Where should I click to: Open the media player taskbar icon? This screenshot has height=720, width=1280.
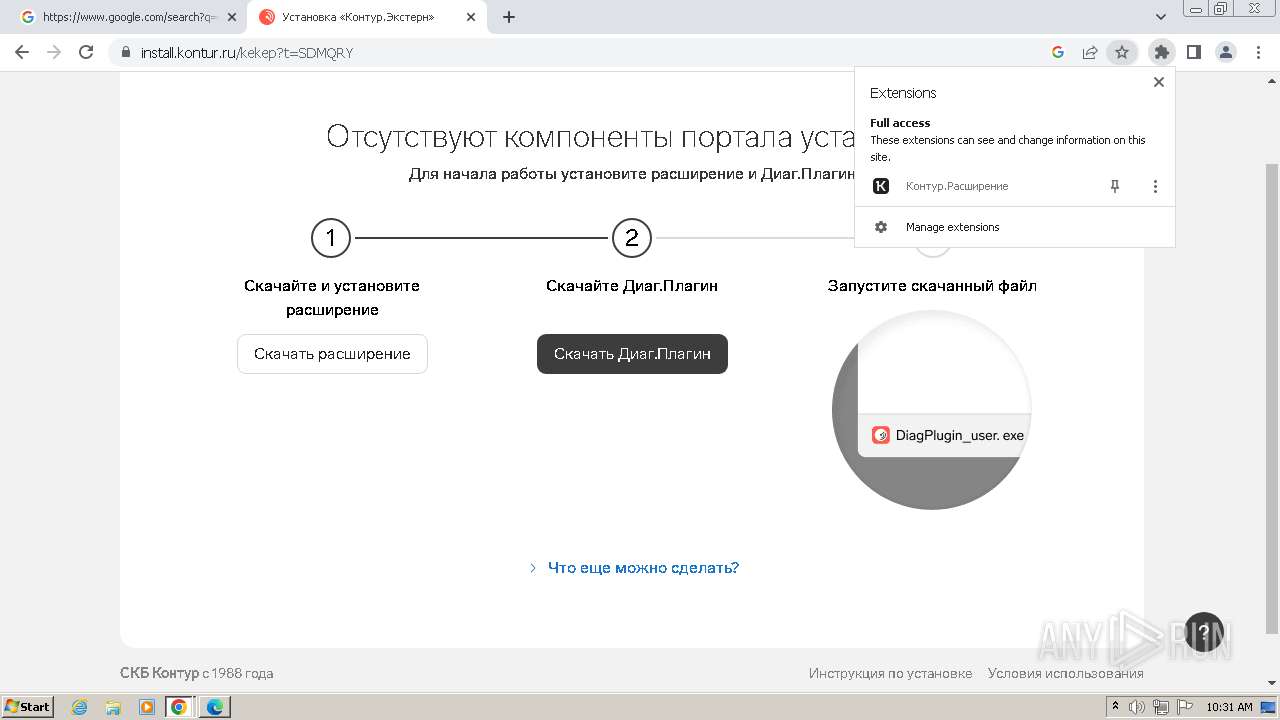[x=146, y=707]
